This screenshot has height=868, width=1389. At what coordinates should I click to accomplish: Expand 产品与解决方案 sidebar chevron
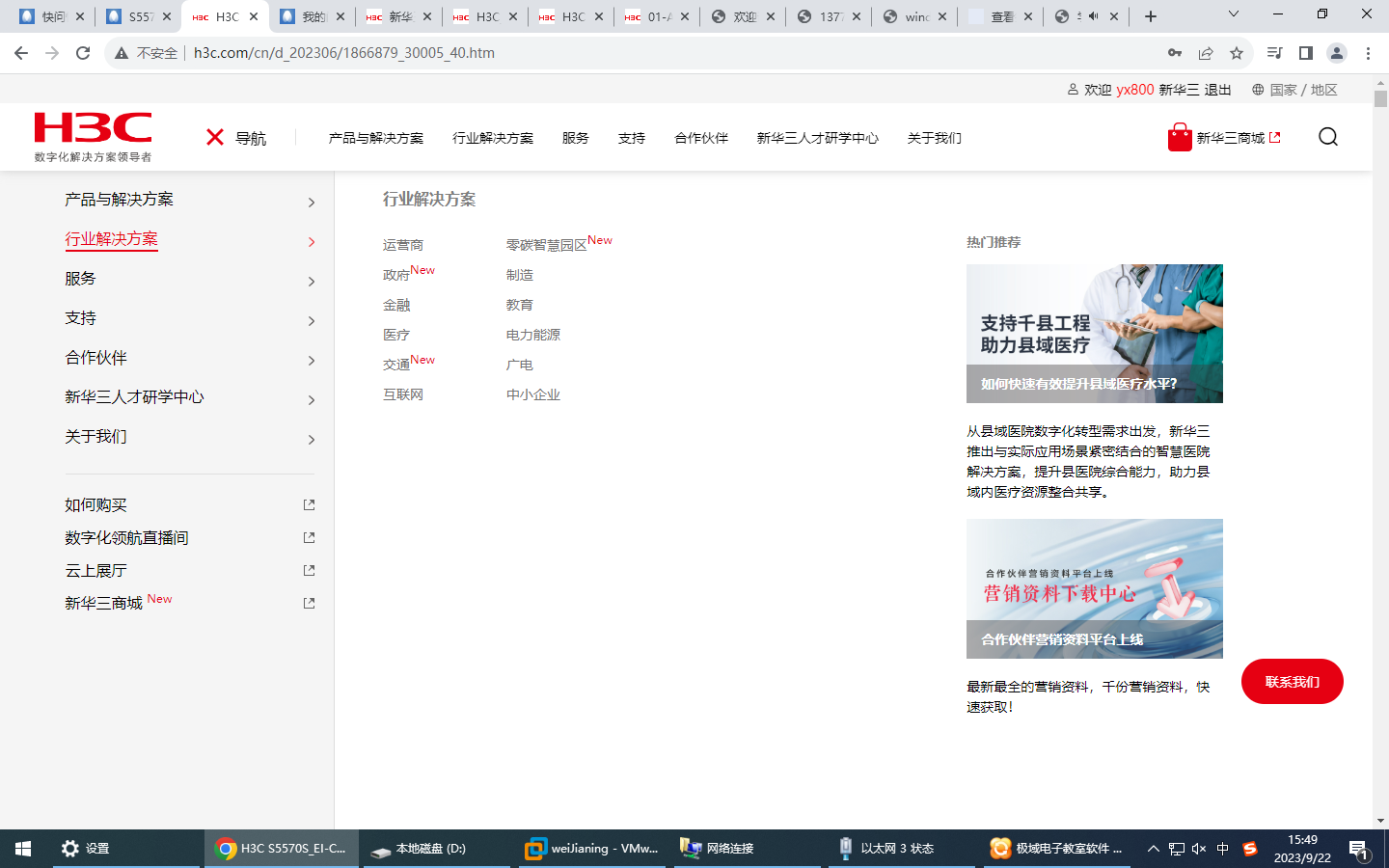point(311,203)
